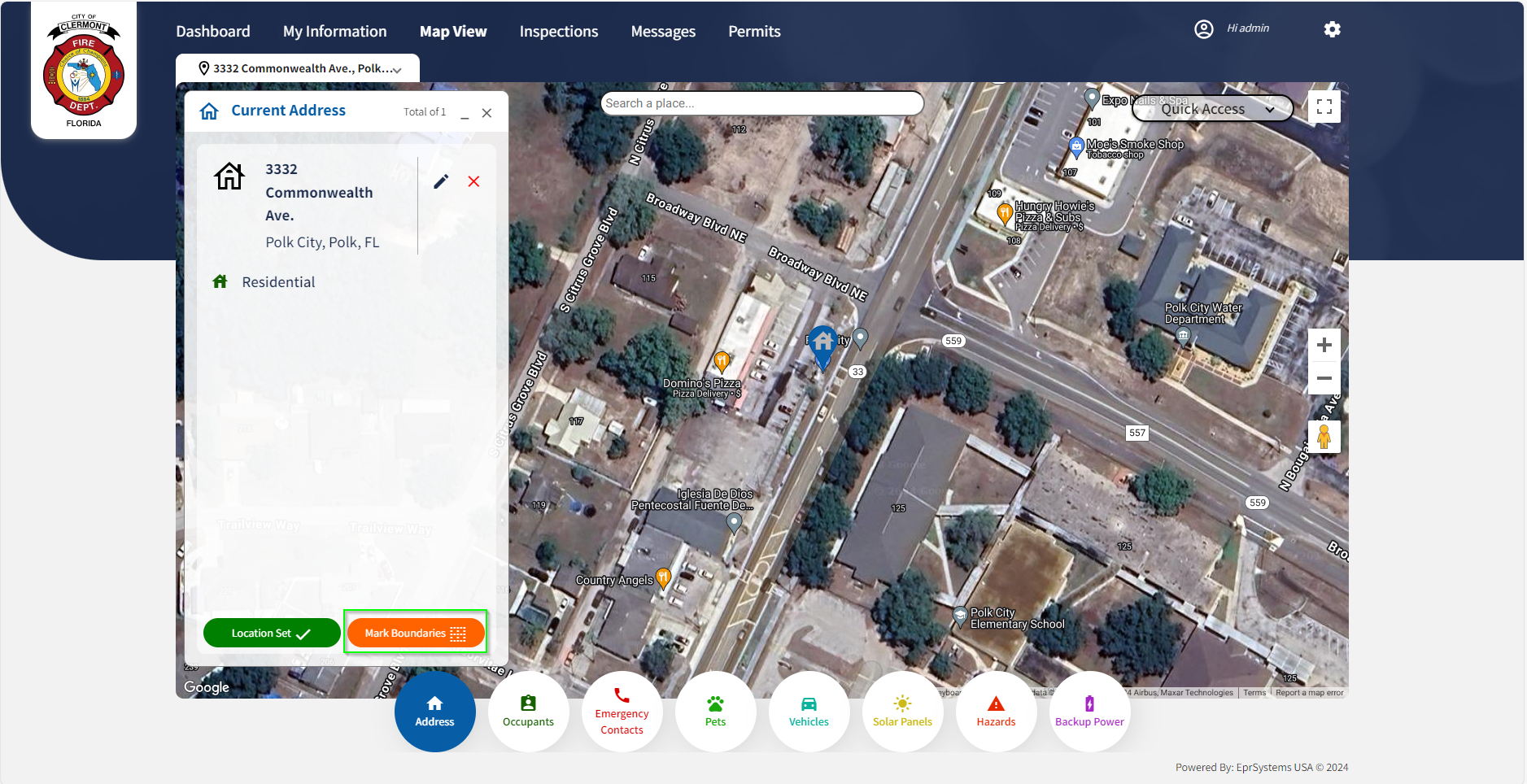The image size is (1527, 784).
Task: Open Backup Power section
Action: [x=1089, y=712]
